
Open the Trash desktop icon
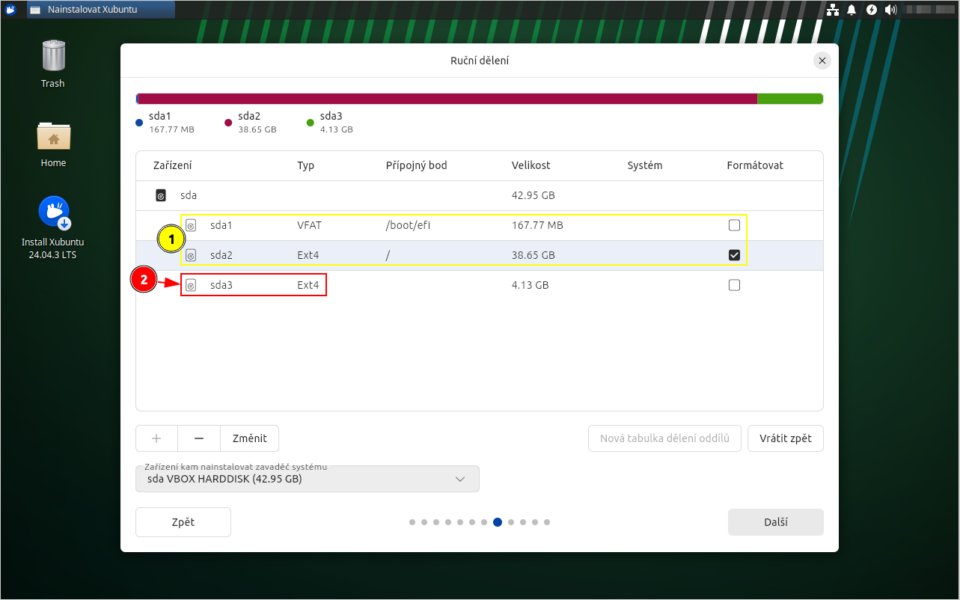tap(53, 57)
